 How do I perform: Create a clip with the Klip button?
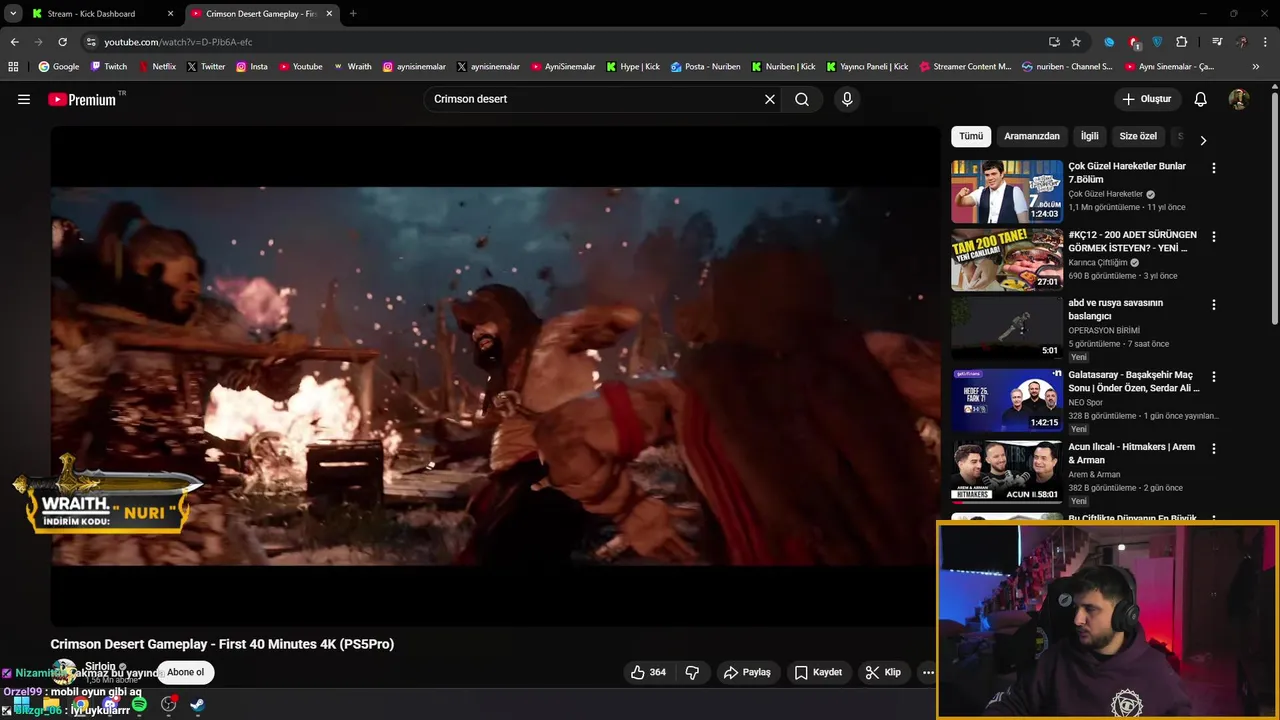pos(883,672)
